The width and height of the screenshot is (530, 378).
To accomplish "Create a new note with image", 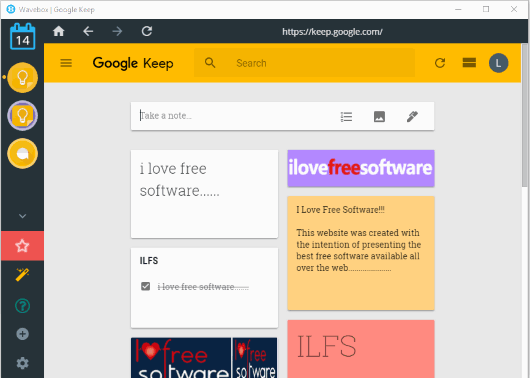I will (379, 117).
